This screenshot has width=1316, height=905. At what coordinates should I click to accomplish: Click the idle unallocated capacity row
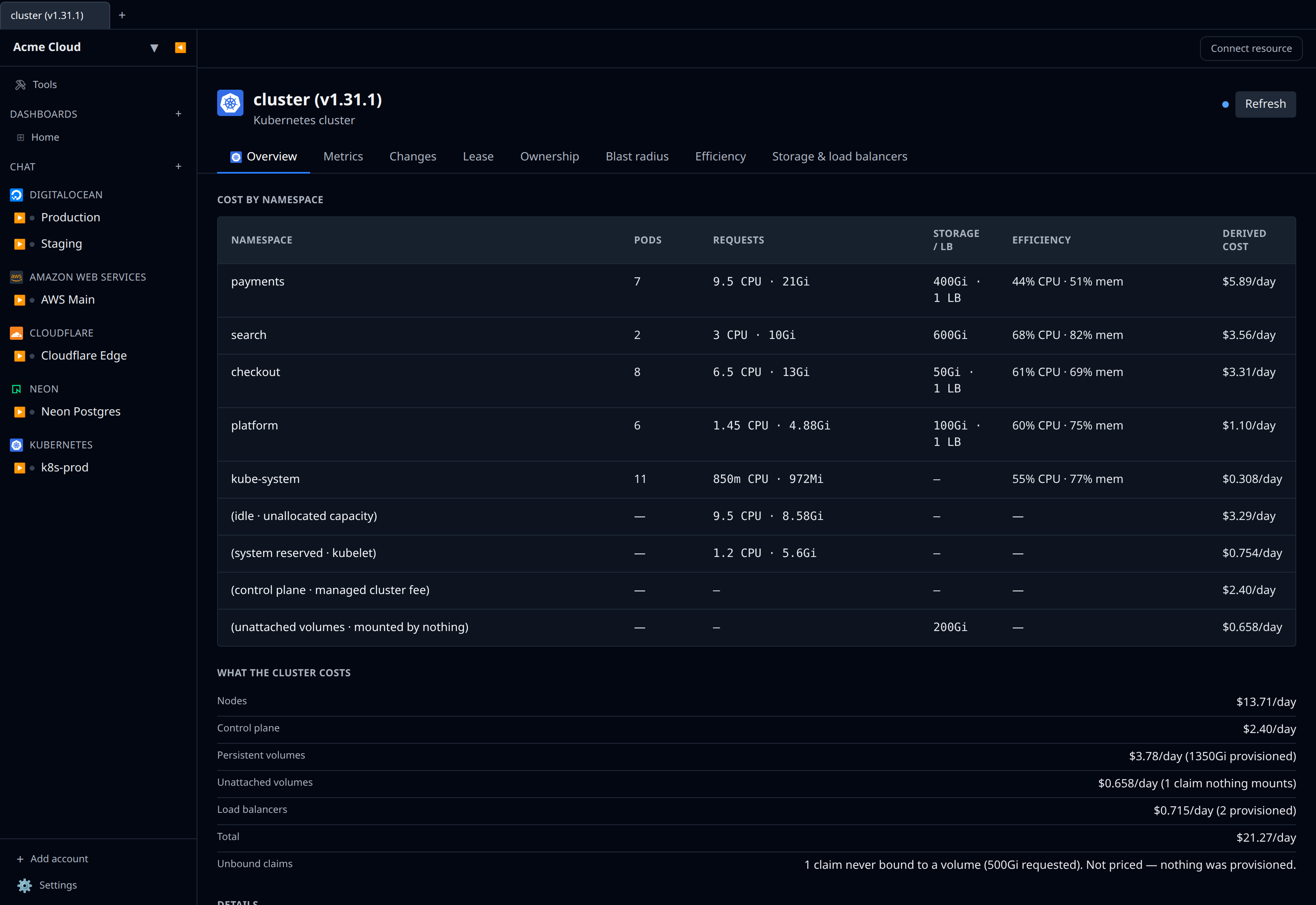tap(756, 517)
